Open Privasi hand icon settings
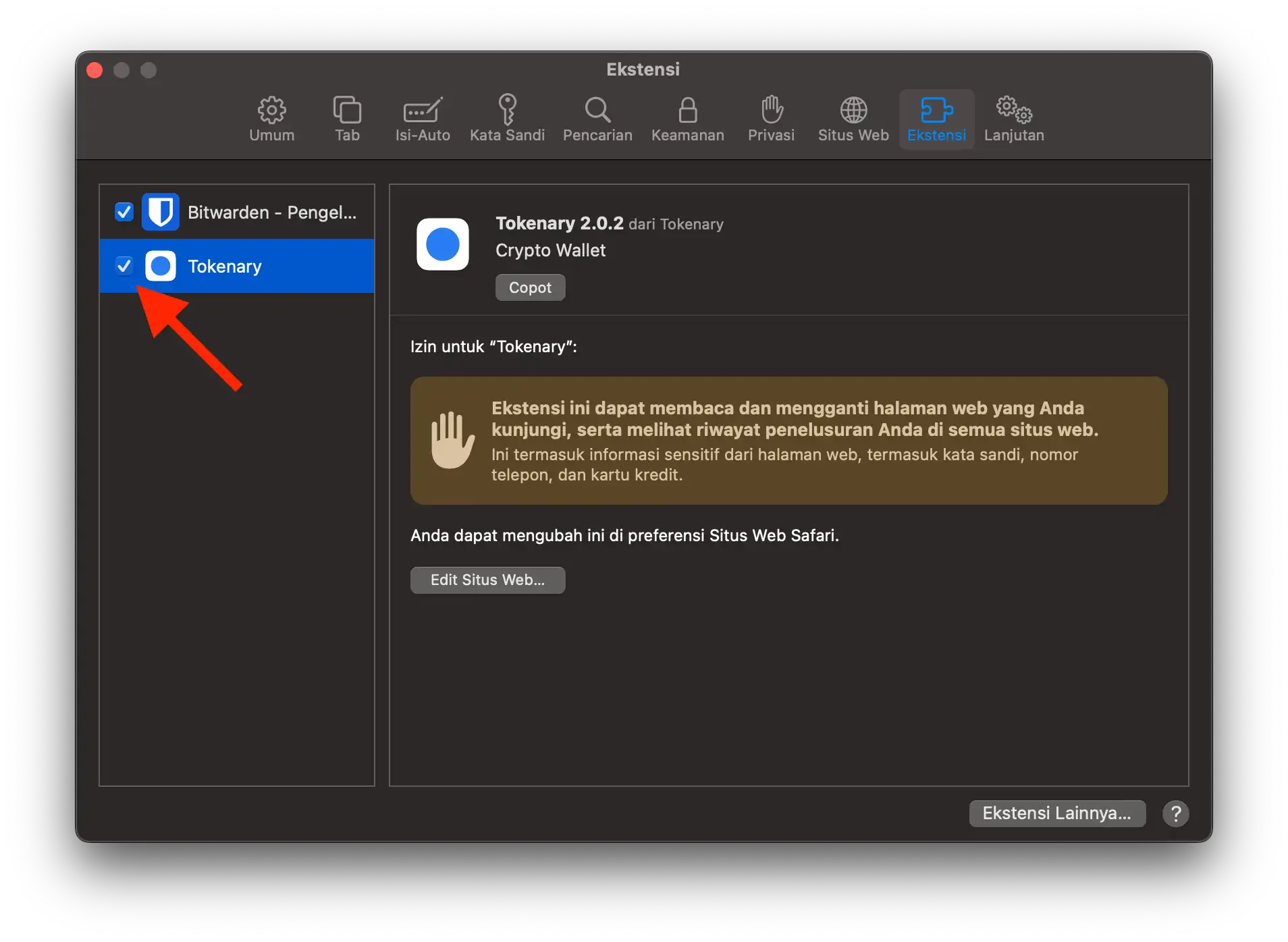 pyautogui.click(x=771, y=119)
